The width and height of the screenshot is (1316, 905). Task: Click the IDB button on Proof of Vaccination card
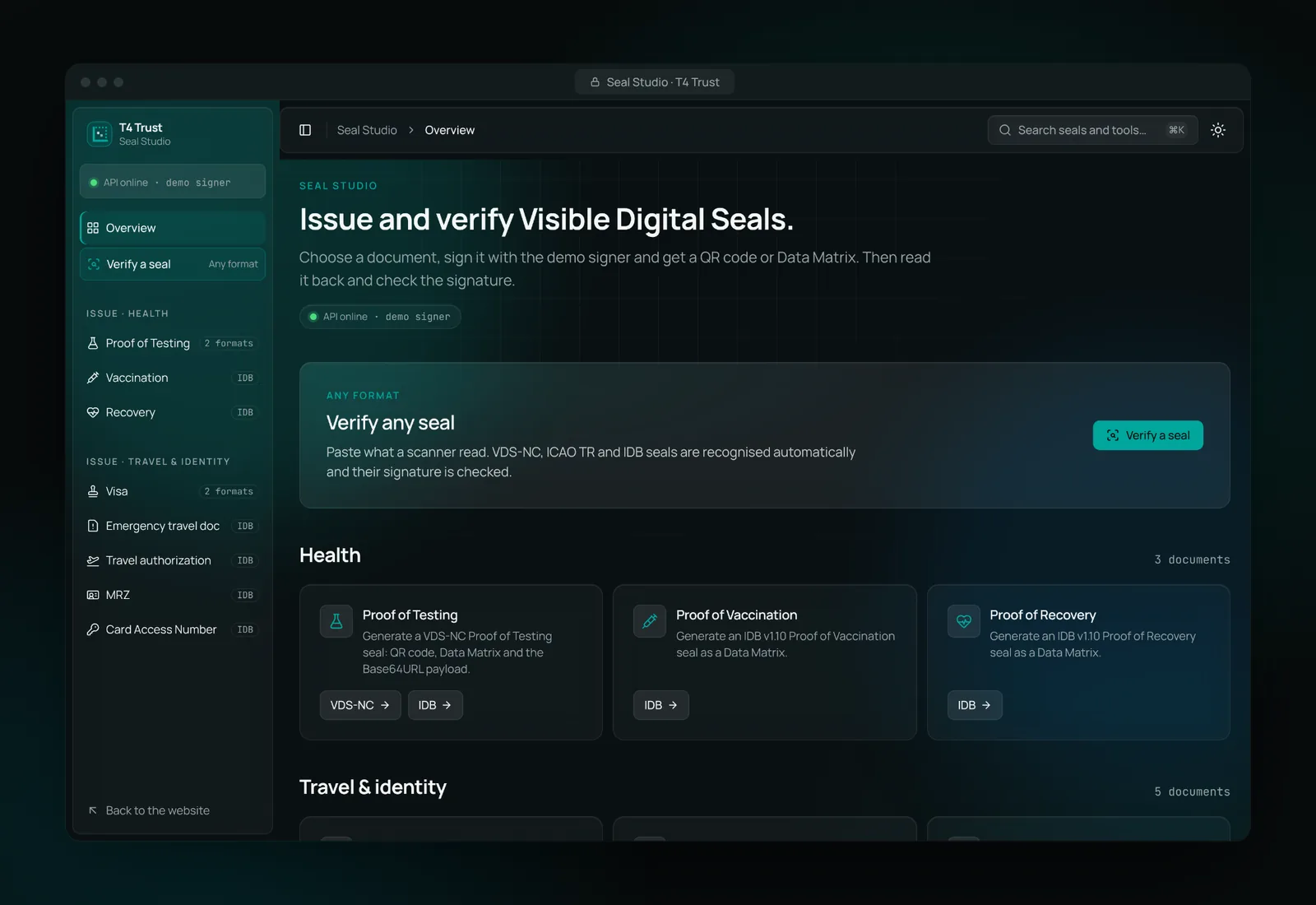[x=661, y=705]
